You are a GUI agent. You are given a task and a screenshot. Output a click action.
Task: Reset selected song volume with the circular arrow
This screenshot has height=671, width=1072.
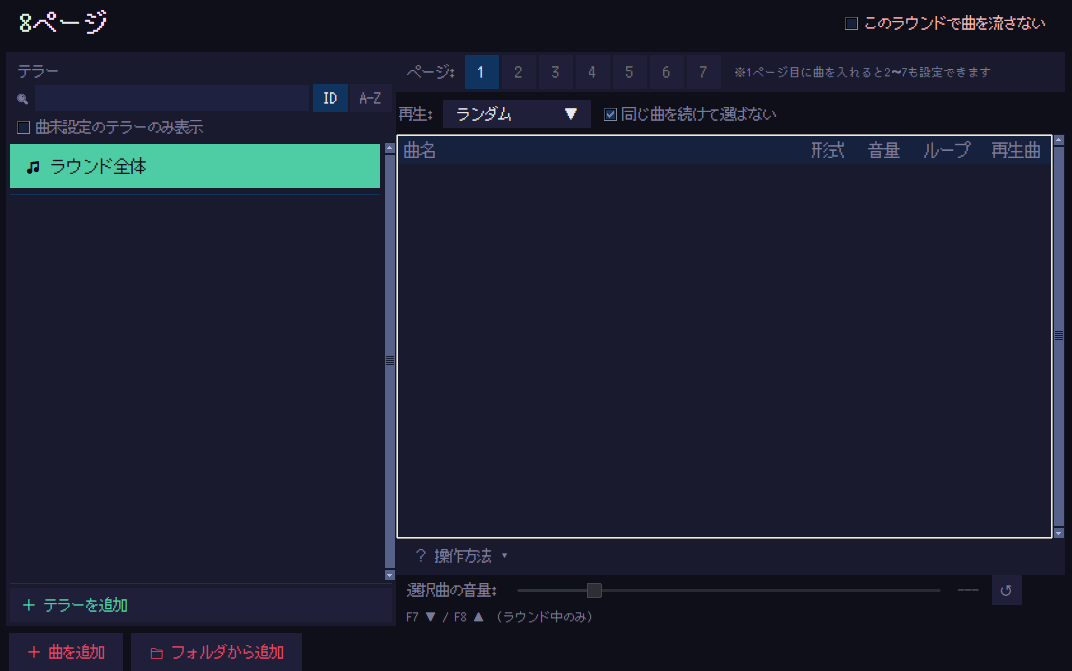point(1006,590)
